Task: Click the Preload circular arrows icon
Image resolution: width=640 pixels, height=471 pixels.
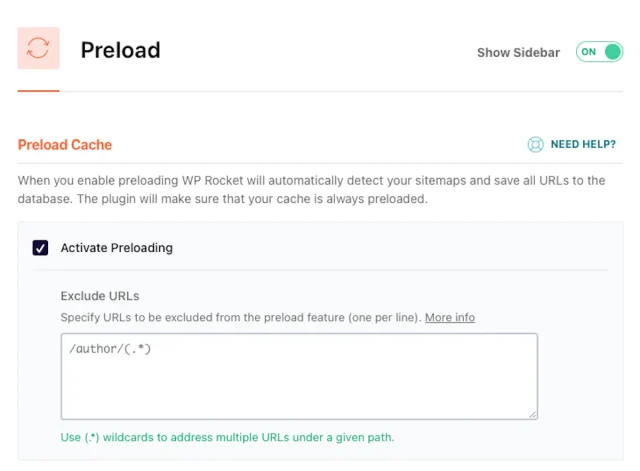Action: tap(38, 48)
